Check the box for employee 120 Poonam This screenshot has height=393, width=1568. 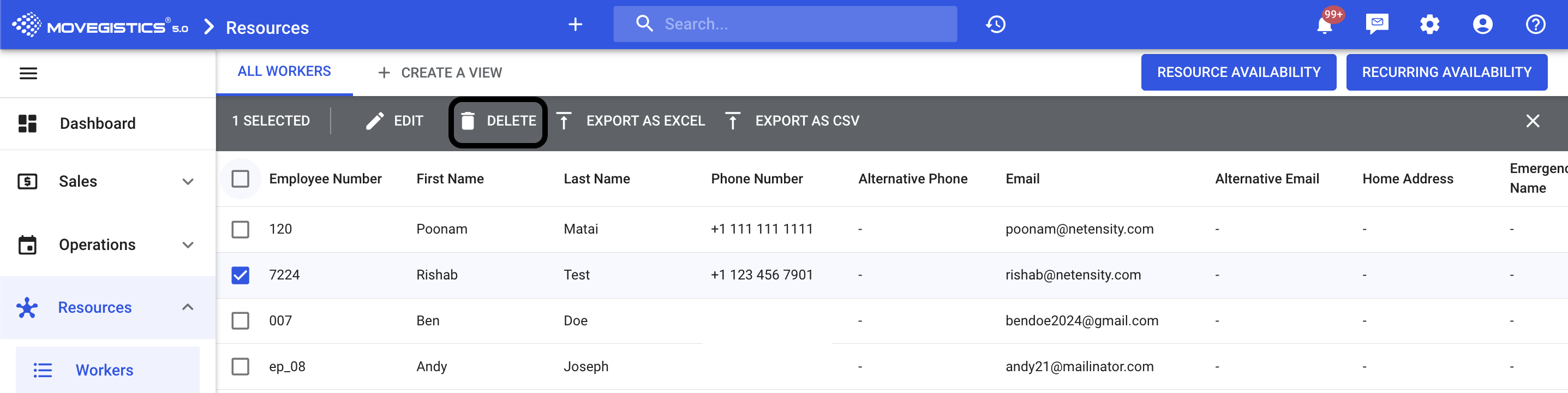click(x=241, y=230)
